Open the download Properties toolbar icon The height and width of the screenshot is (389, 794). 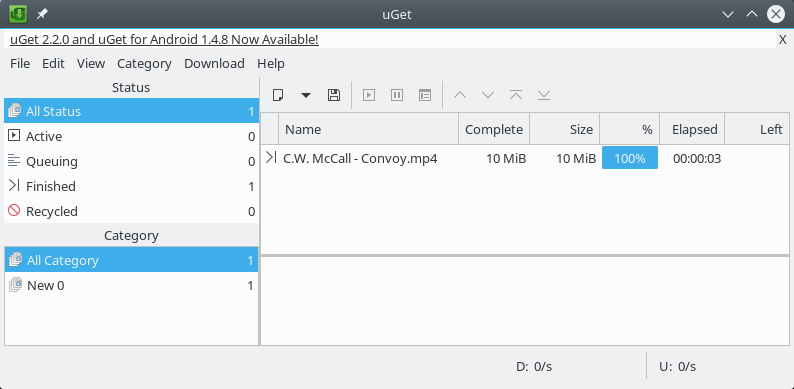(425, 95)
